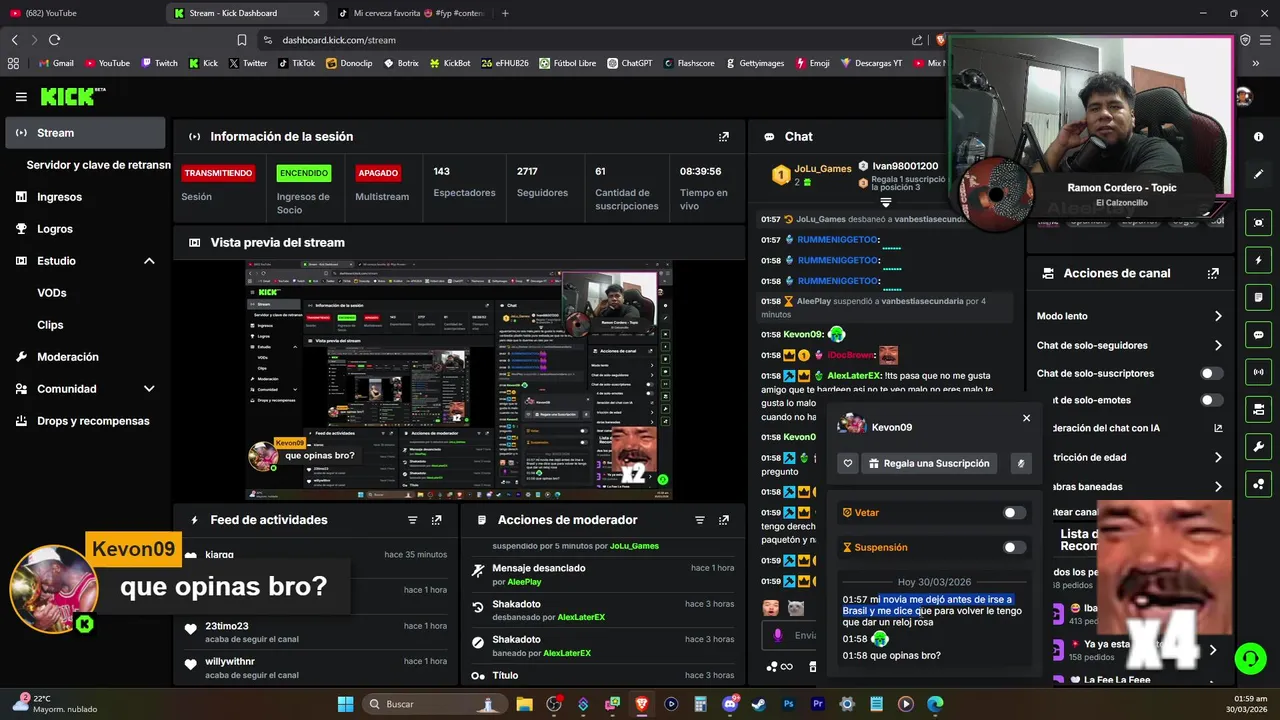Click the chat bubble icon in right sidebar
This screenshot has width=1280, height=720.
point(1258,335)
